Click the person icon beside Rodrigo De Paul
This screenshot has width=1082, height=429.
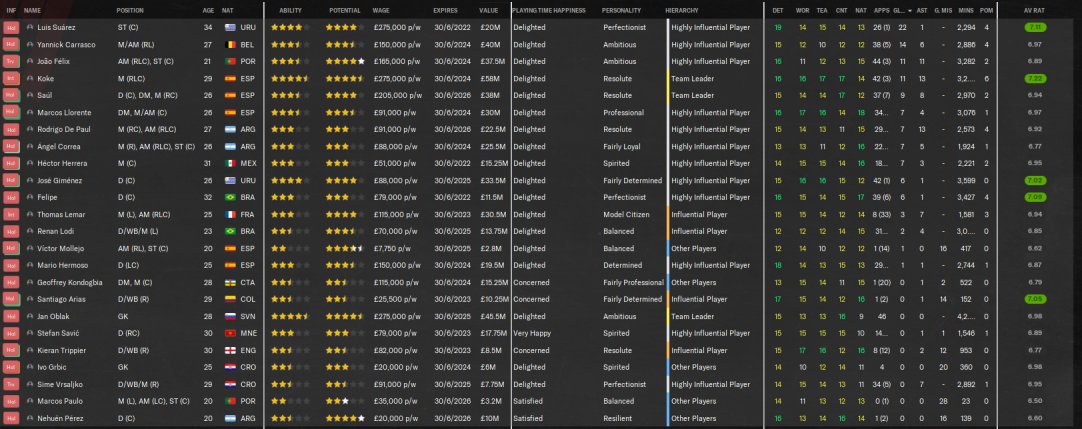30,130
